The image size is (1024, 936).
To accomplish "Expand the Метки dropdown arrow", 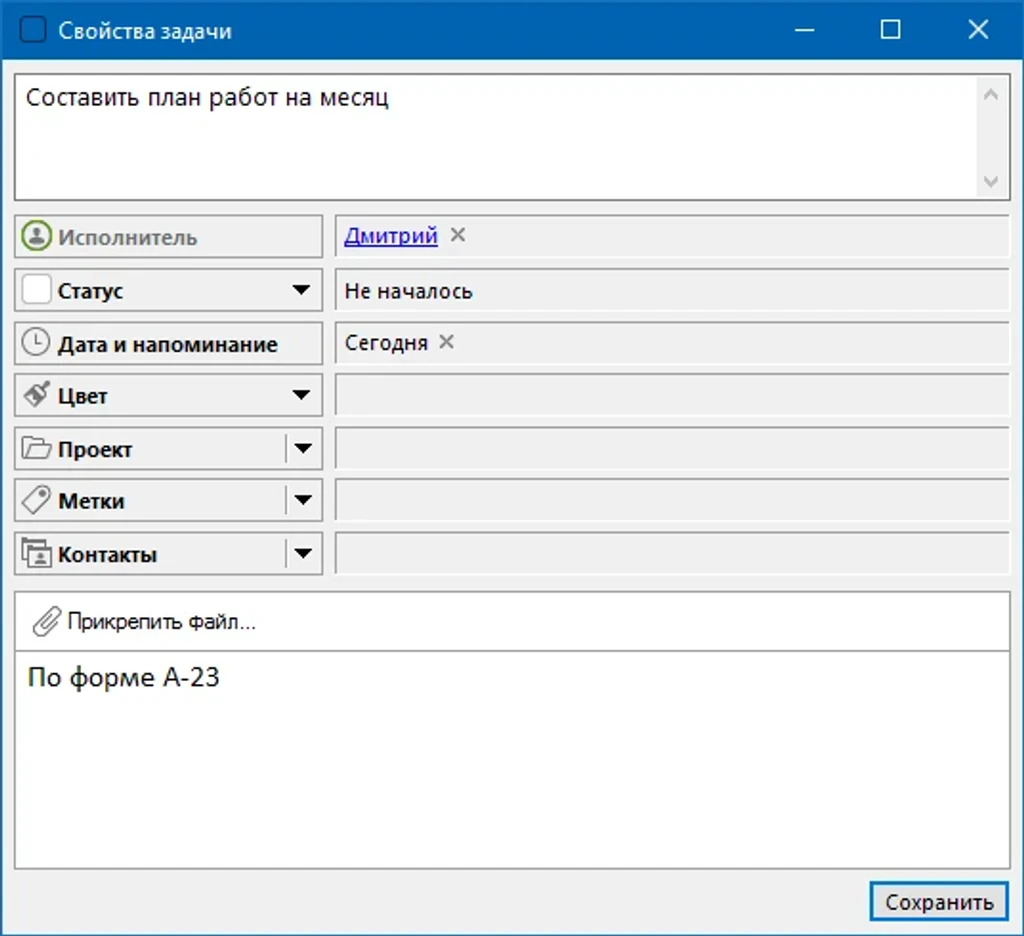I will click(303, 500).
